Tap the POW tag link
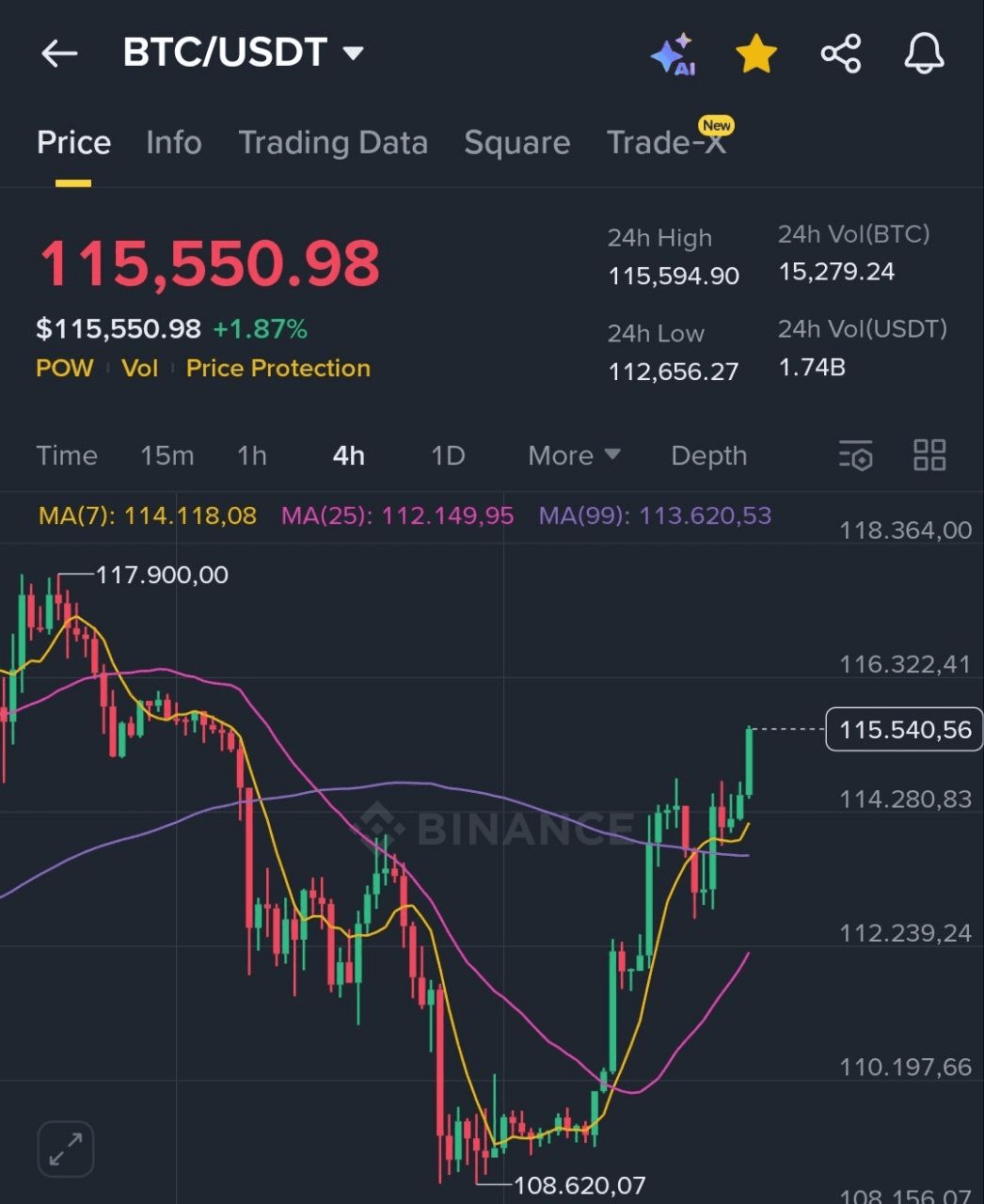Screen dimensions: 984x1204 [65, 368]
